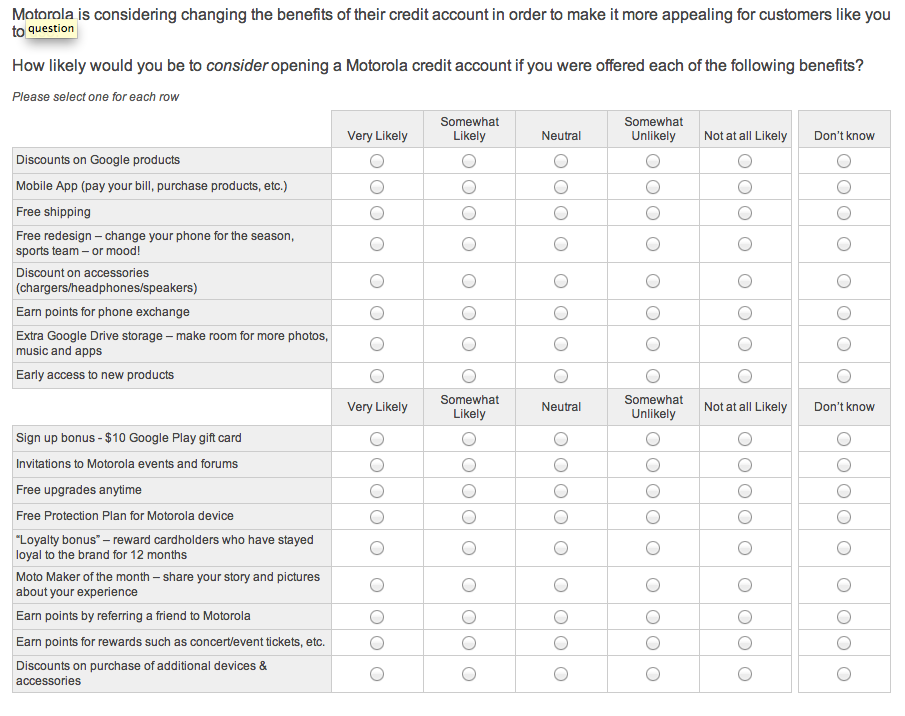The height and width of the screenshot is (716, 905).
Task: Select Very Likely for Extra Google Drive storage
Action: pos(377,344)
